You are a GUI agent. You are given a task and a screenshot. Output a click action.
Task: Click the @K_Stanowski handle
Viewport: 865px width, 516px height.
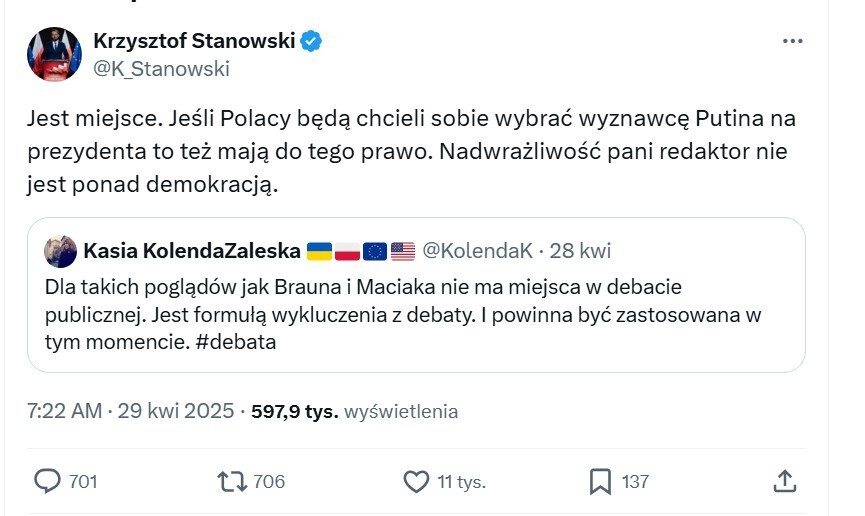pos(161,68)
